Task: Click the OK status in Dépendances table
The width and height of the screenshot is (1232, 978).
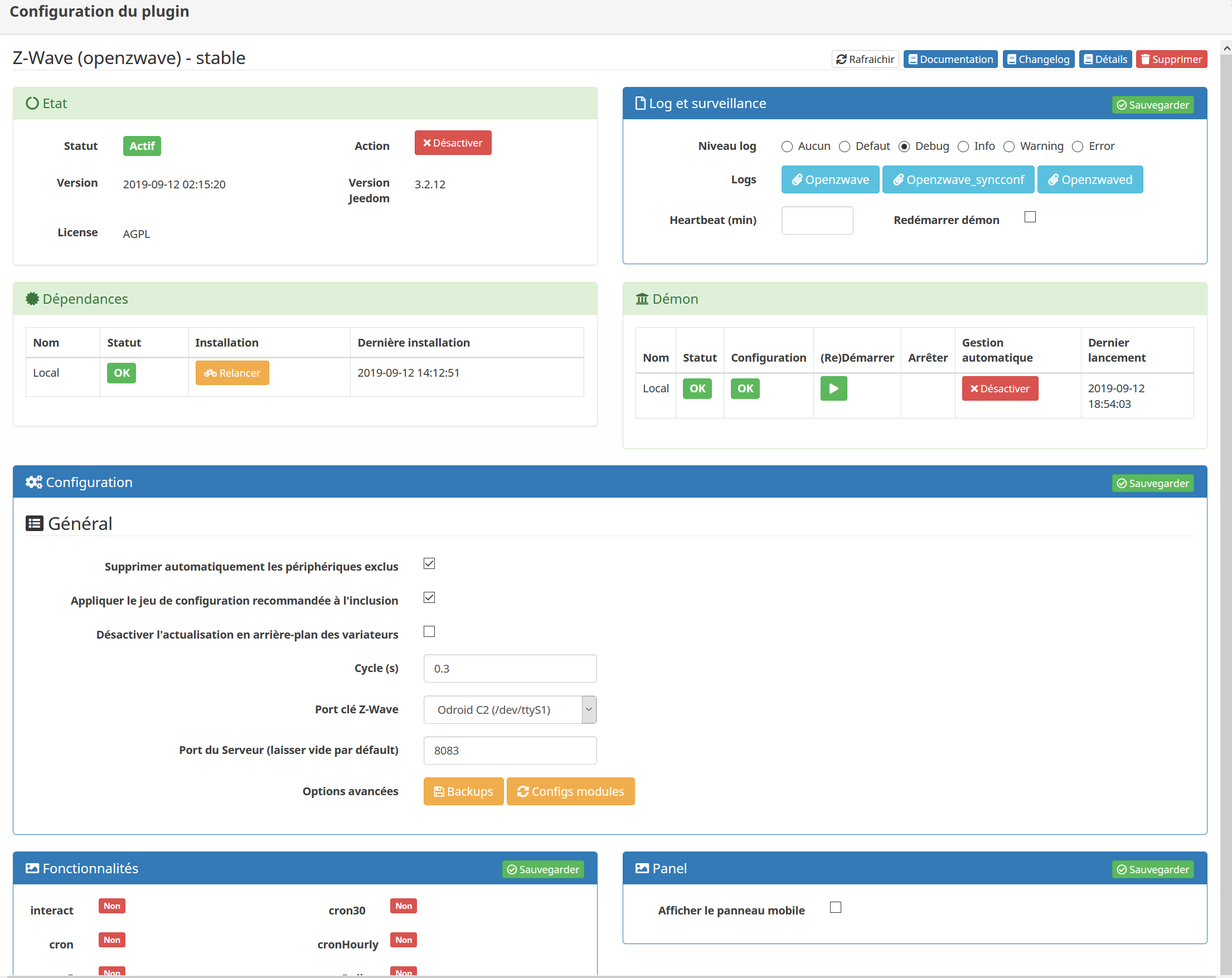Action: click(x=122, y=373)
